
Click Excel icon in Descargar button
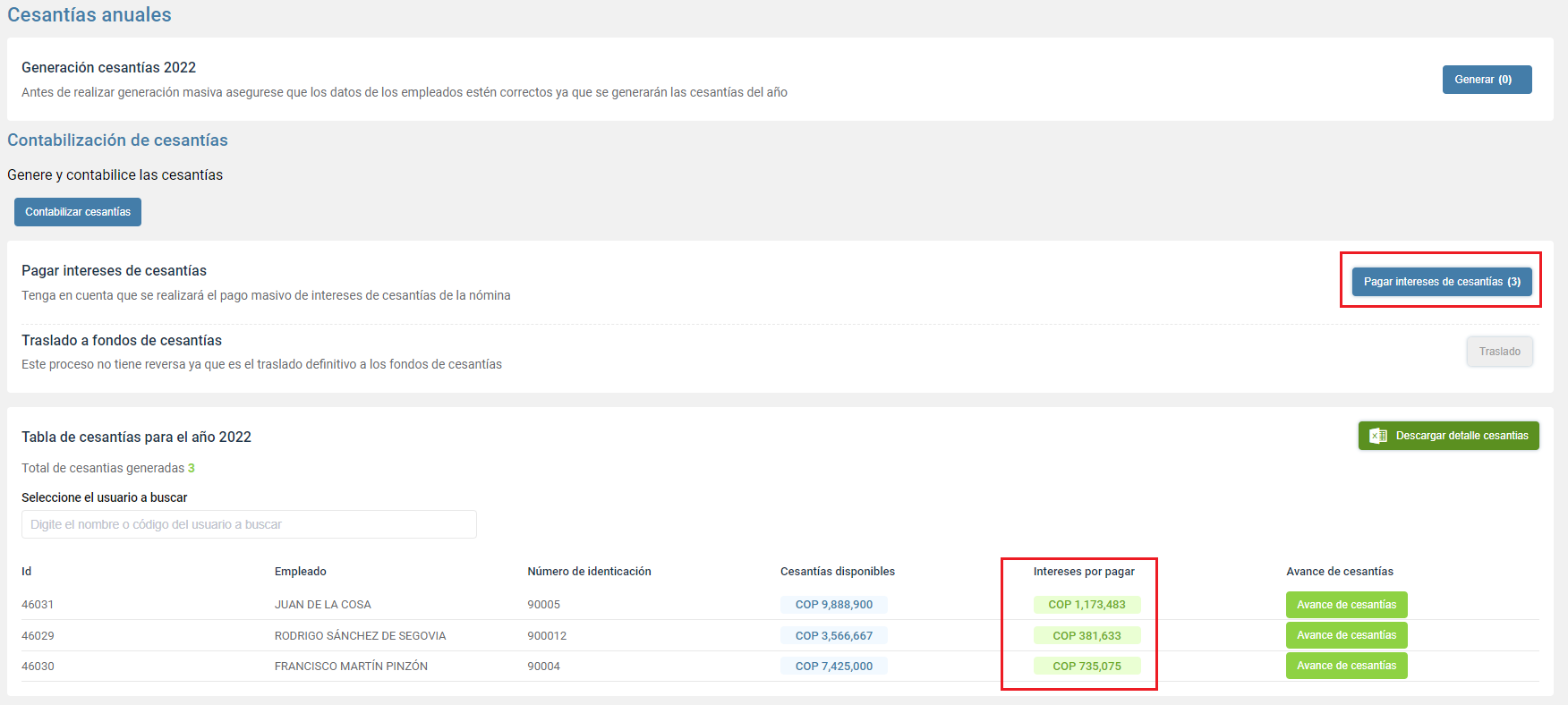(1378, 436)
